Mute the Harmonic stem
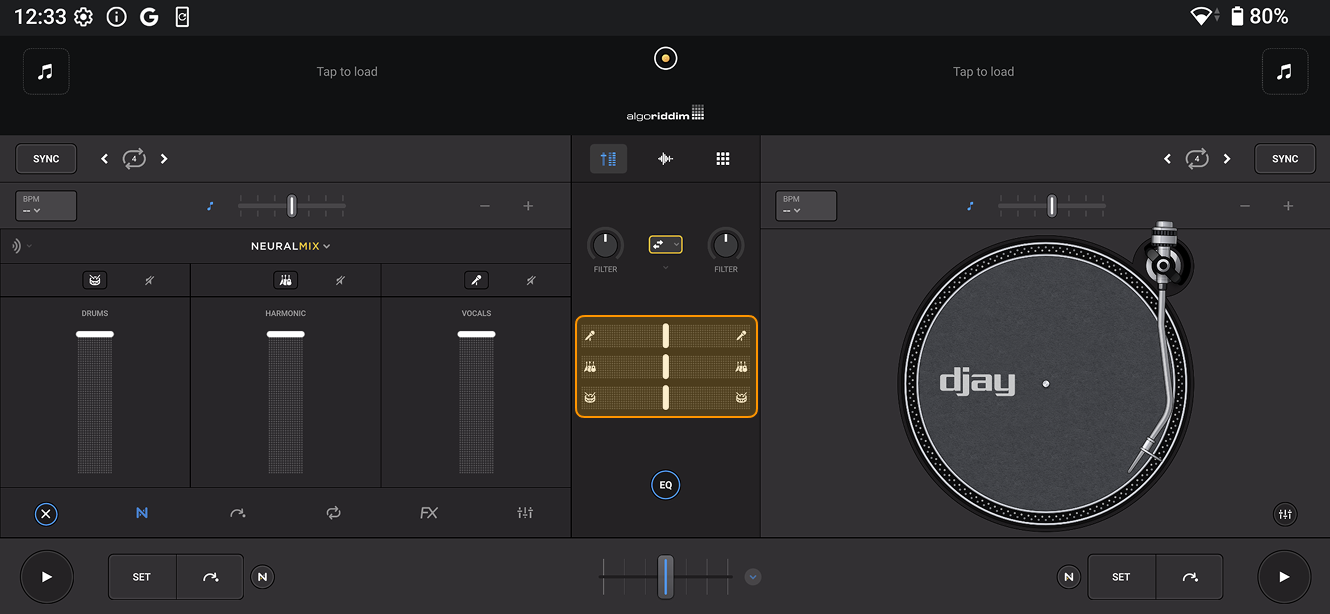The image size is (1330, 614). 340,280
